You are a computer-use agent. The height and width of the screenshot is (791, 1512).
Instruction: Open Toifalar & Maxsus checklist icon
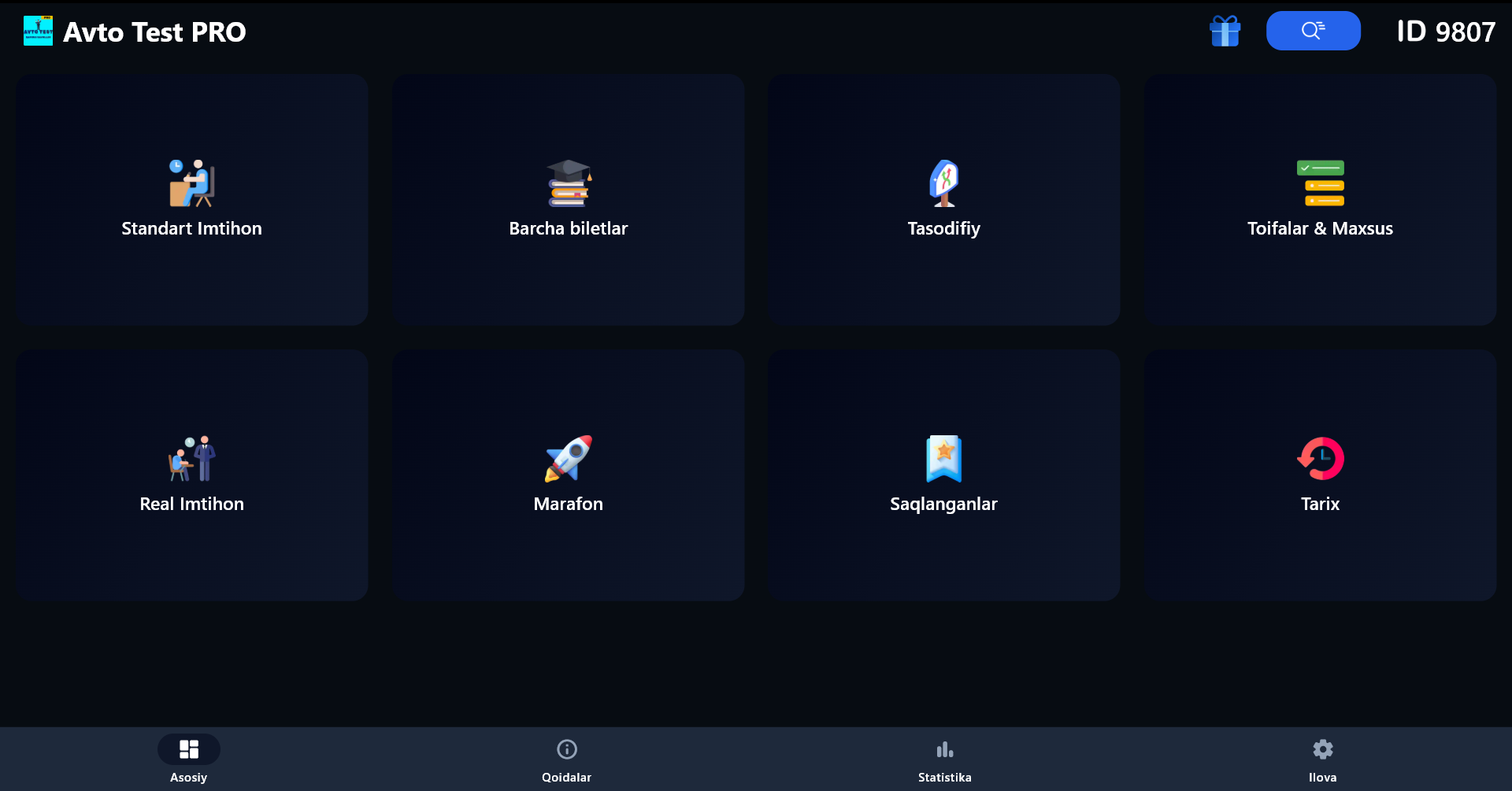pyautogui.click(x=1321, y=183)
